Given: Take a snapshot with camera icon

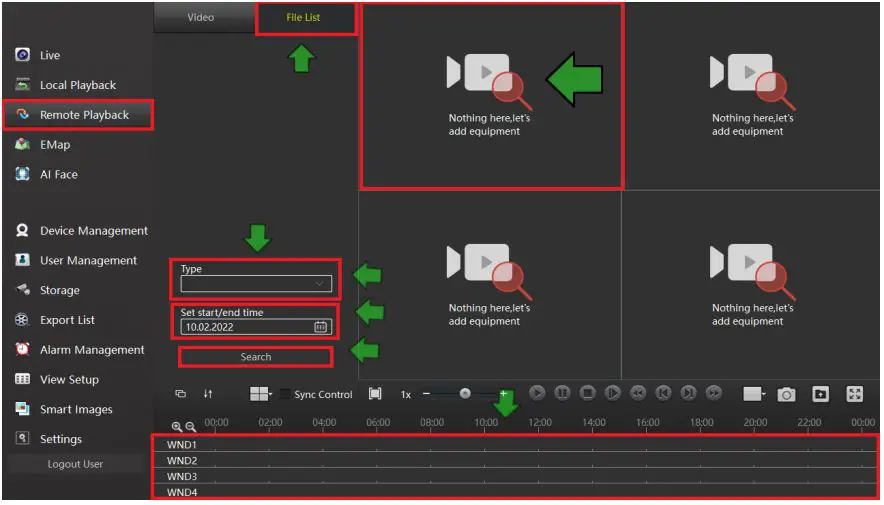Looking at the screenshot, I should click(786, 395).
